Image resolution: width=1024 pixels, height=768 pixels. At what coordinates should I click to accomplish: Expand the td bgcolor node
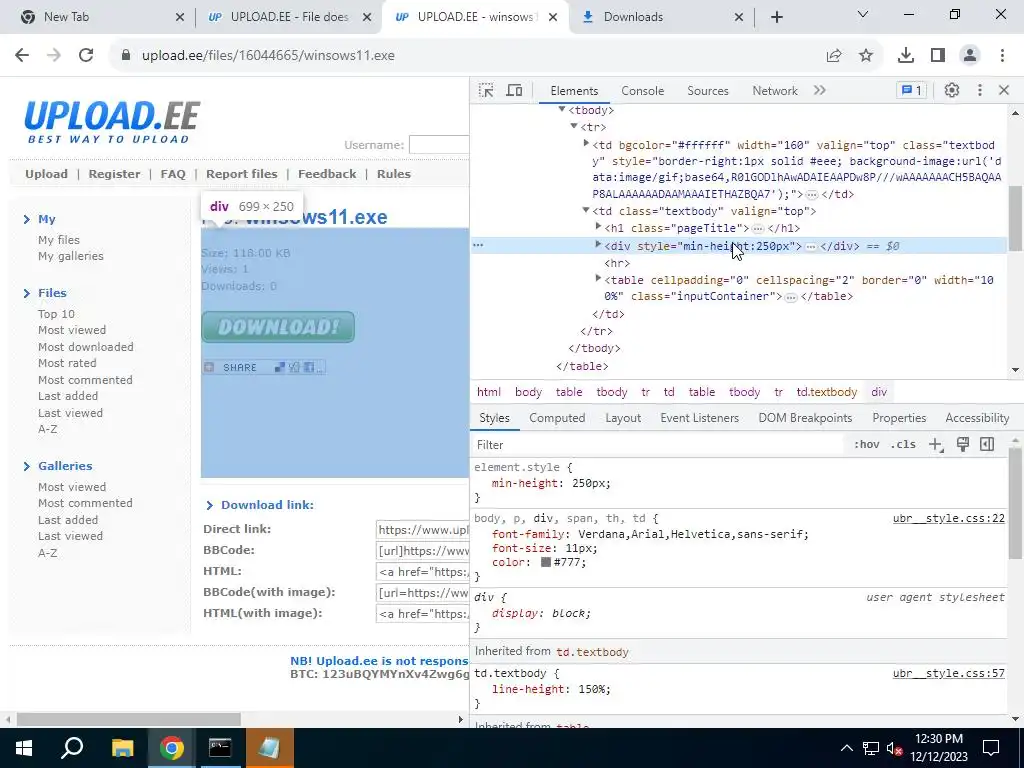tap(586, 144)
